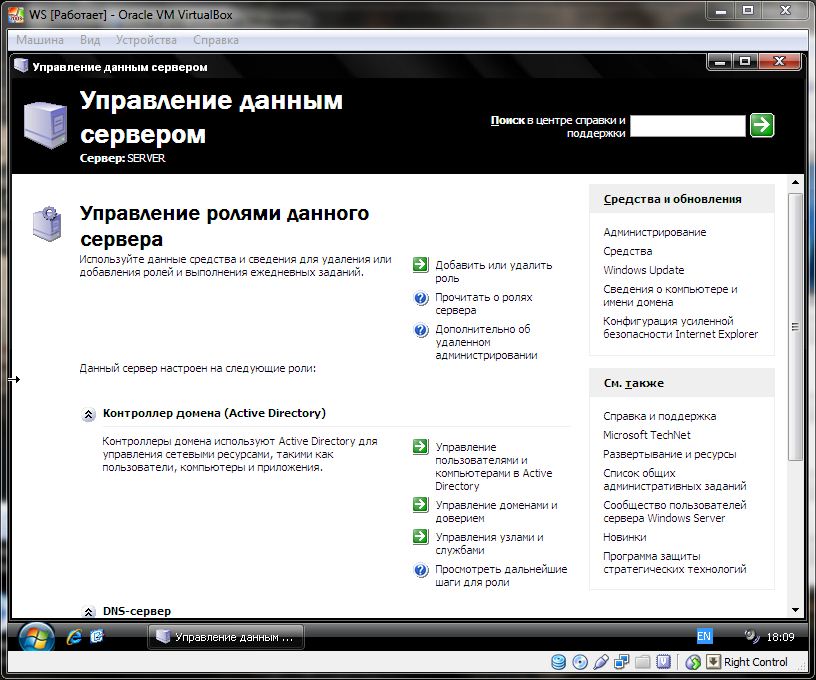Click the EN language indicator
Screen dimensions: 816x680
point(704,636)
